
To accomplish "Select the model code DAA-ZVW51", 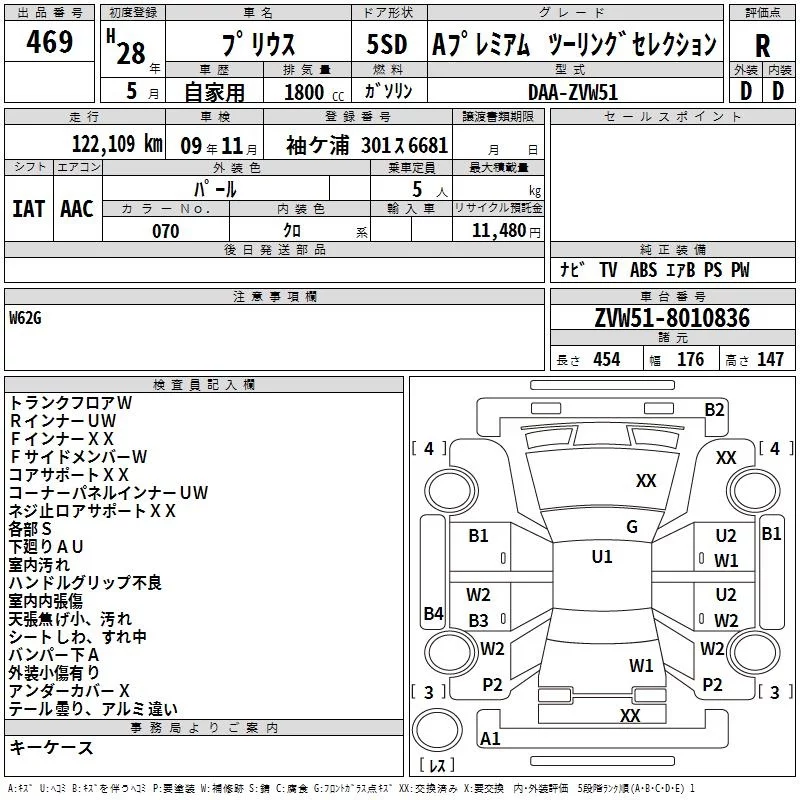I will [x=573, y=92].
